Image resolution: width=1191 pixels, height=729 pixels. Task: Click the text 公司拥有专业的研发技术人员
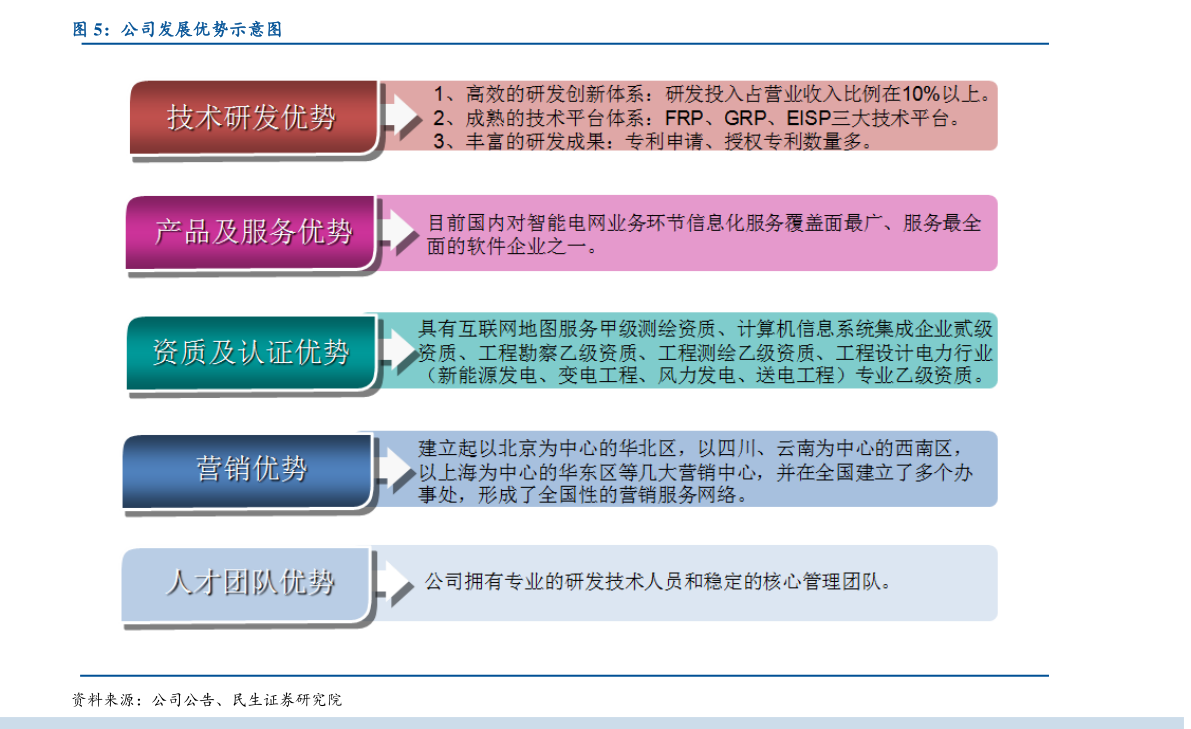[656, 581]
